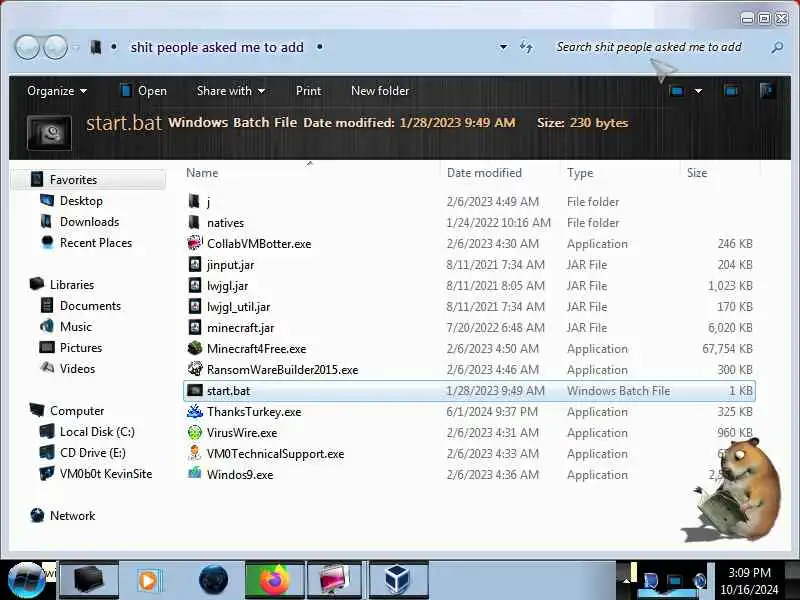
Task: Click the taskbar clock showing 3:09 PM
Action: click(x=749, y=581)
